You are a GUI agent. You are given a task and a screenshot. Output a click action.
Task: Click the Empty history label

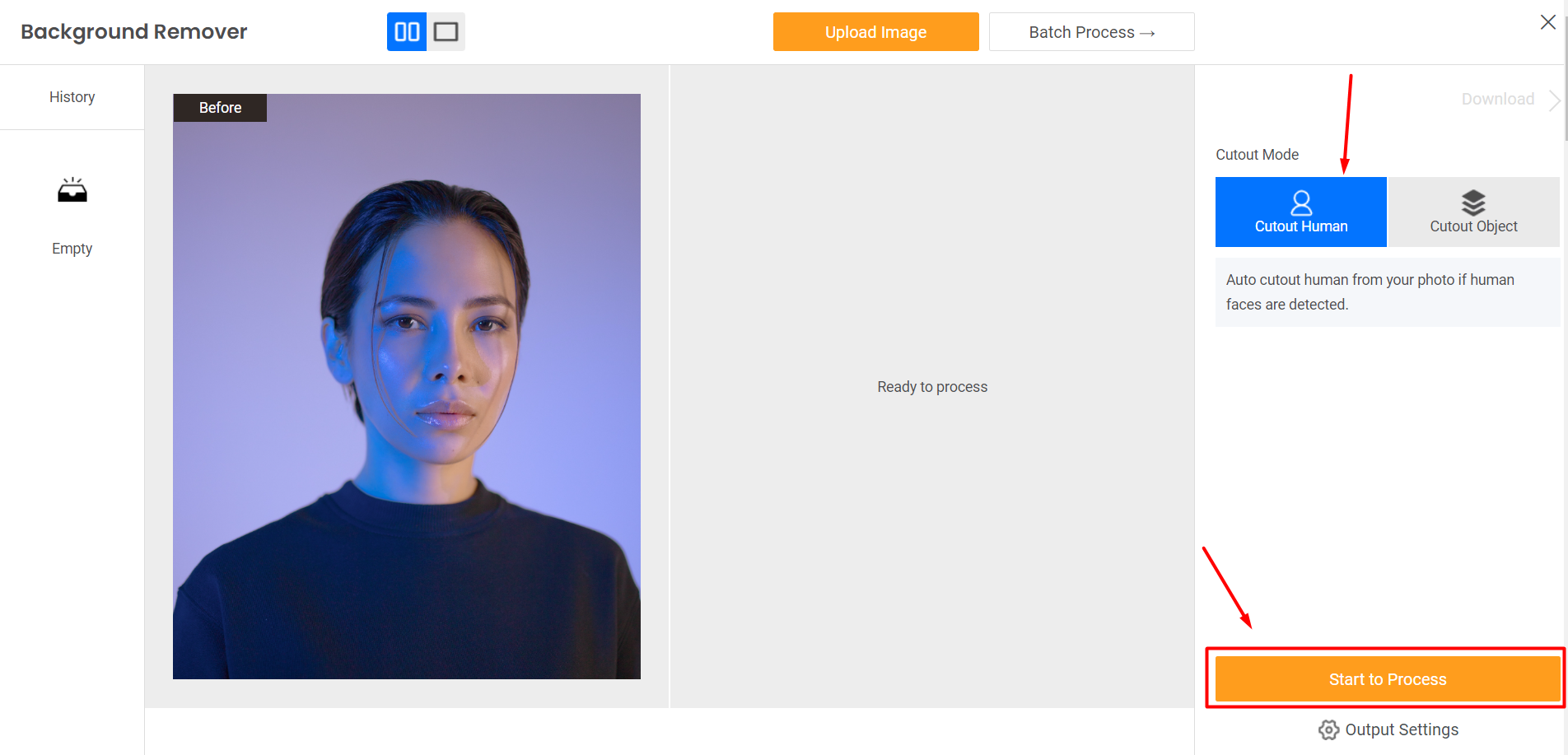[x=72, y=249]
